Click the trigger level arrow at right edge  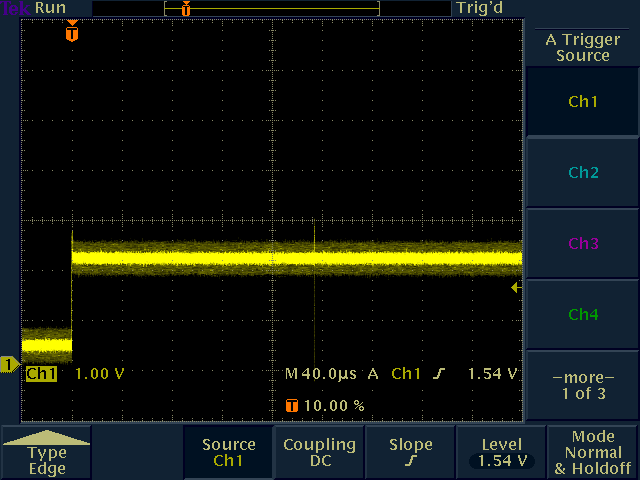click(x=516, y=288)
